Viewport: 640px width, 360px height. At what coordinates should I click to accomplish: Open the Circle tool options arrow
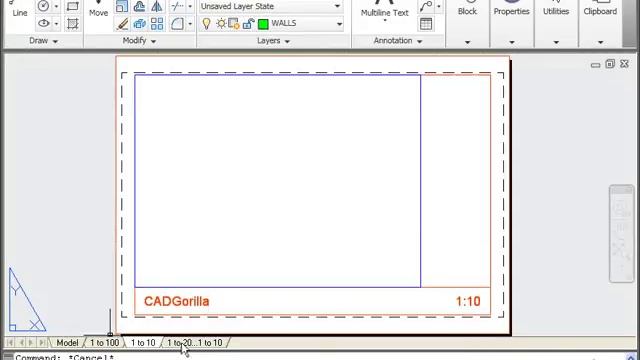point(56,7)
